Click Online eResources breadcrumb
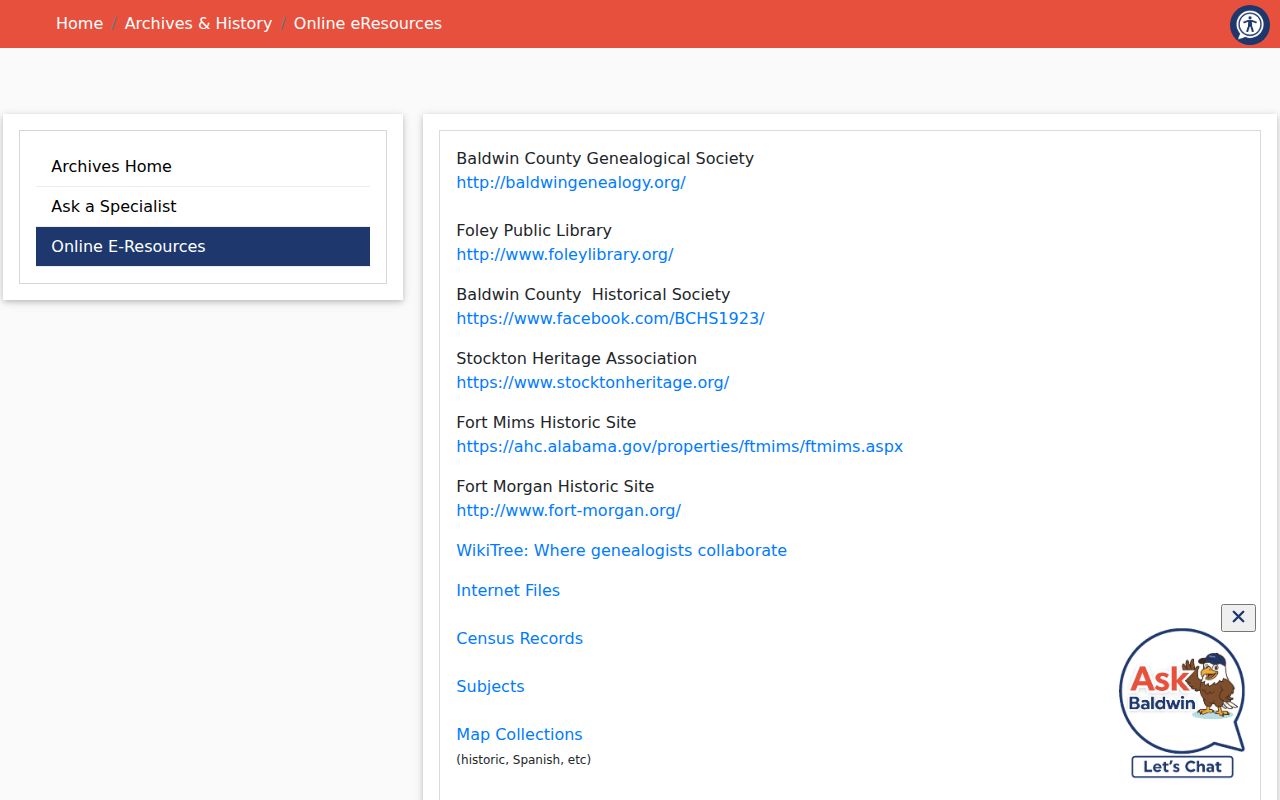The width and height of the screenshot is (1280, 800). tap(367, 23)
